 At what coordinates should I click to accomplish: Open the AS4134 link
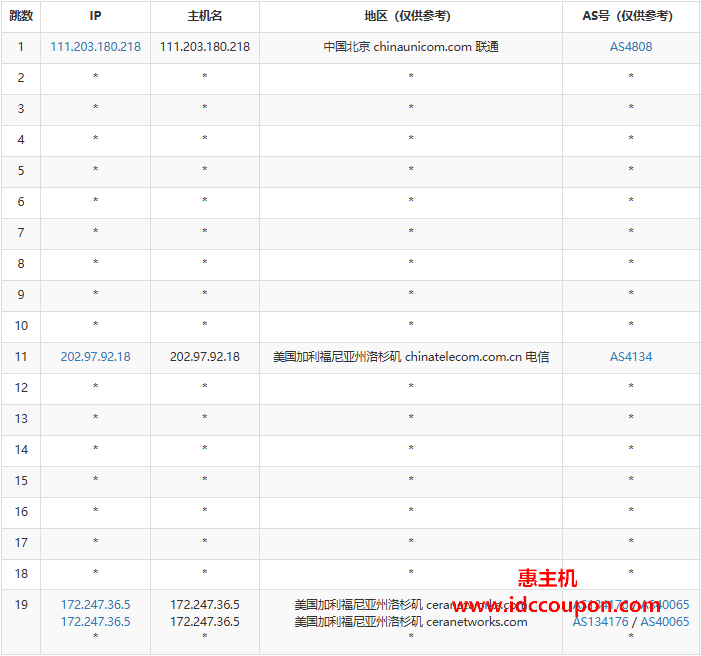pos(631,357)
